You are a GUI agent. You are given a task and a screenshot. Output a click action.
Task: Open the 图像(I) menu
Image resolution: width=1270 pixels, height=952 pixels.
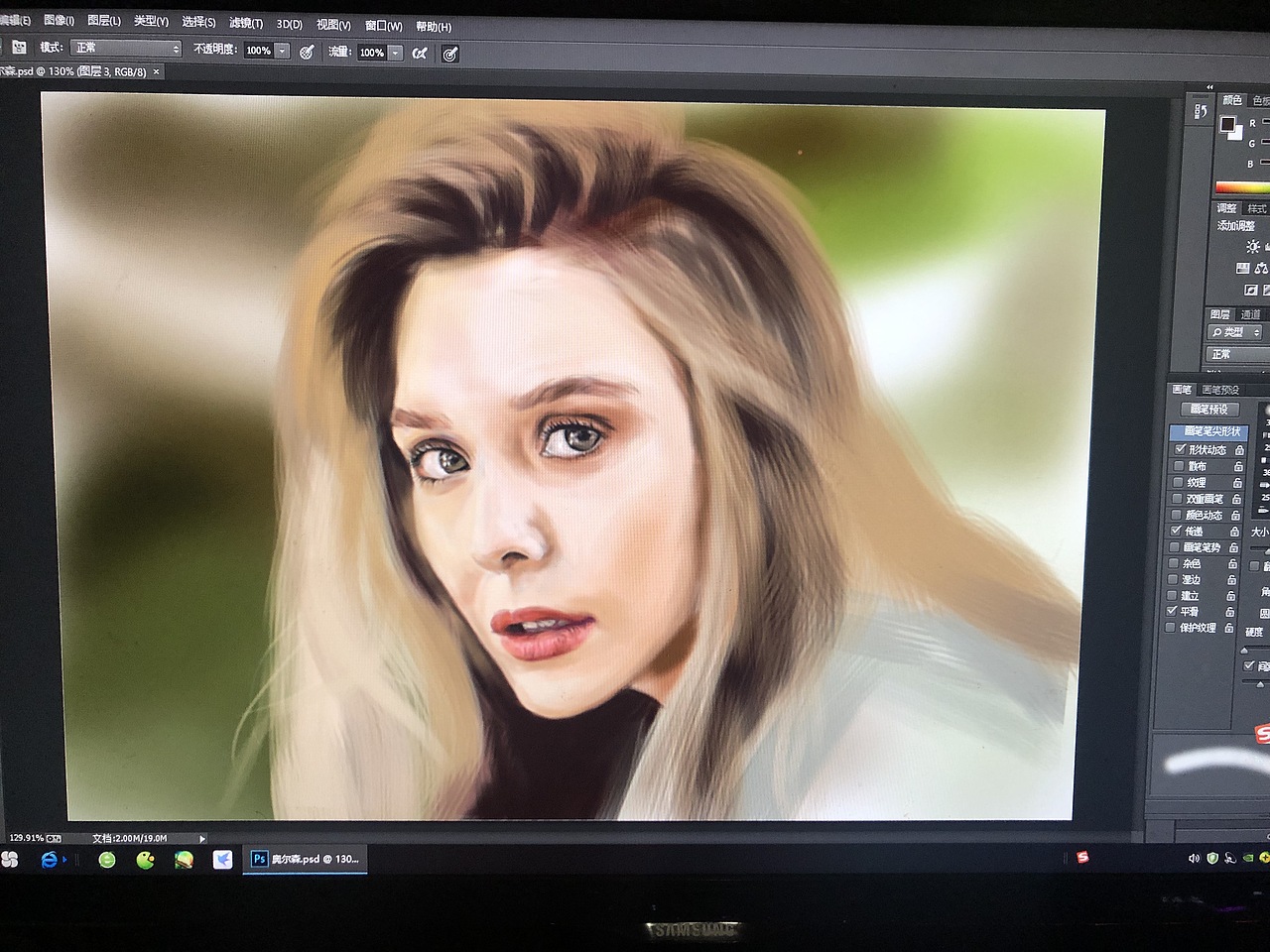click(x=60, y=20)
